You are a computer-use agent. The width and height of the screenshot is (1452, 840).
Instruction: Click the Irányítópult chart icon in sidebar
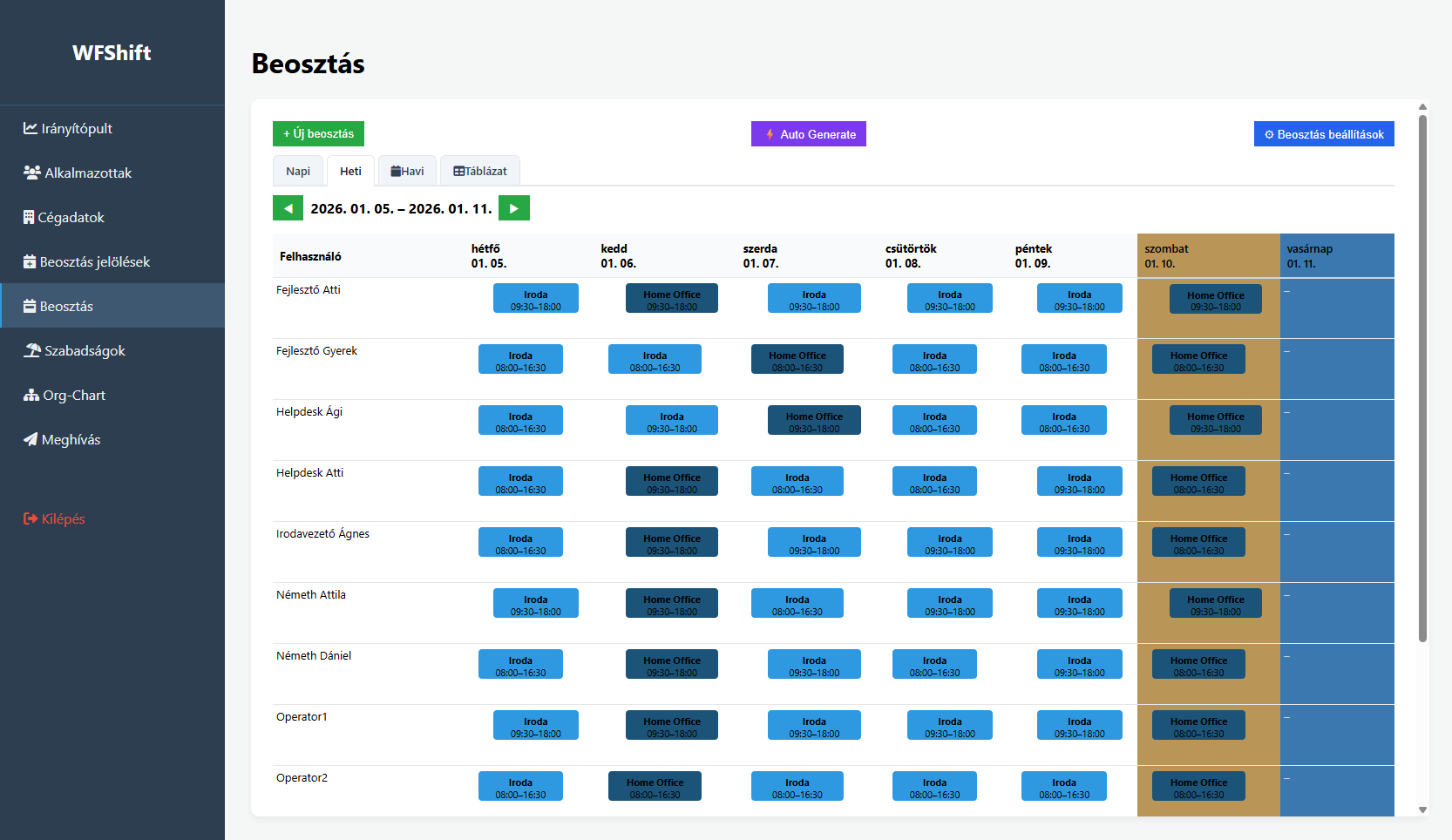[x=31, y=129]
